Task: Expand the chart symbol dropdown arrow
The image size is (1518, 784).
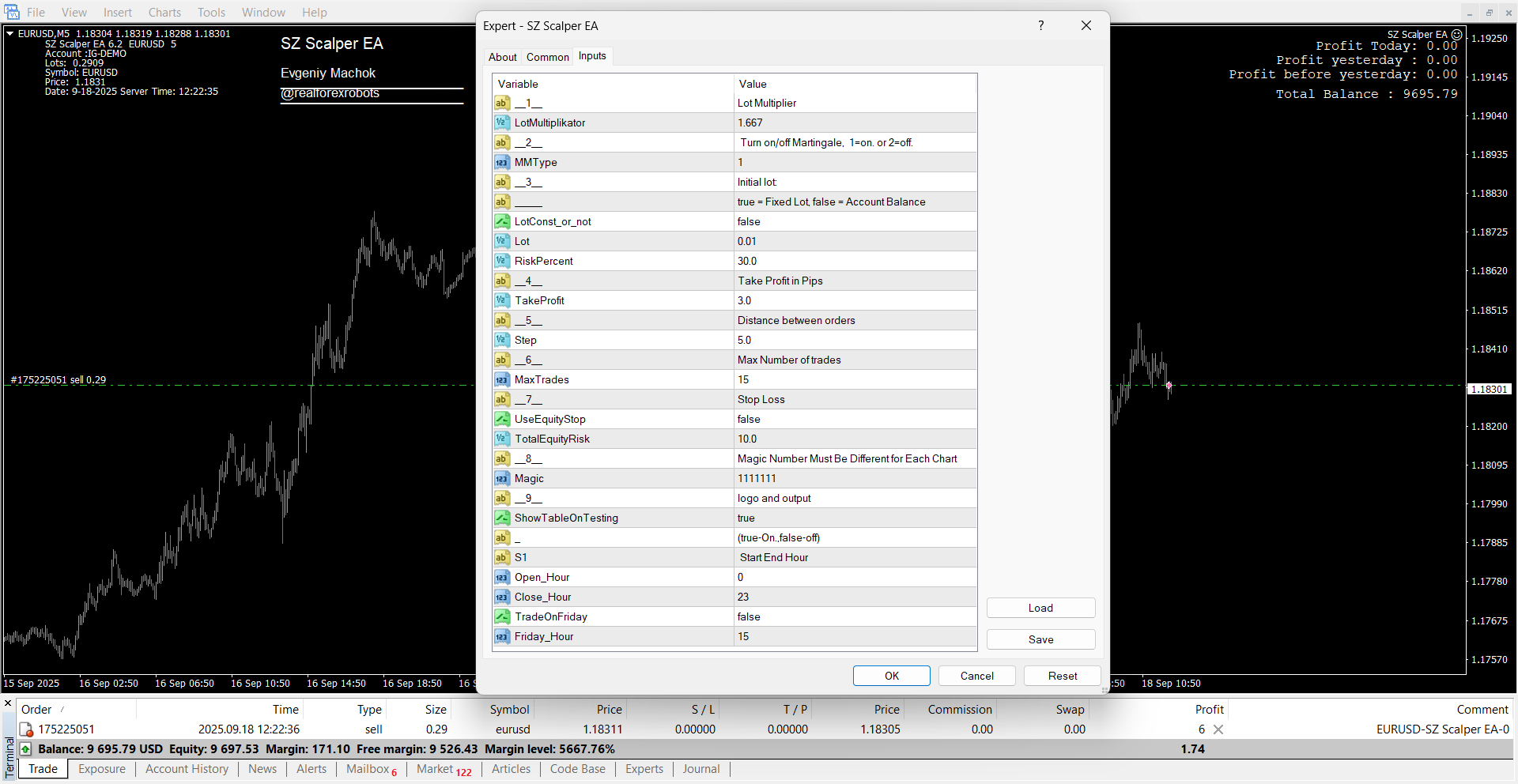Action: coord(9,33)
